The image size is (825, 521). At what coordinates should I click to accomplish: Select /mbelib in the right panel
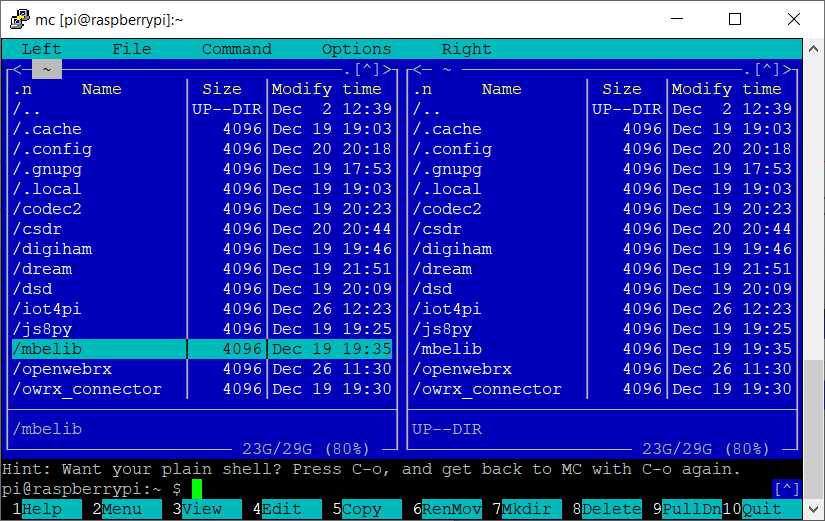[602, 349]
